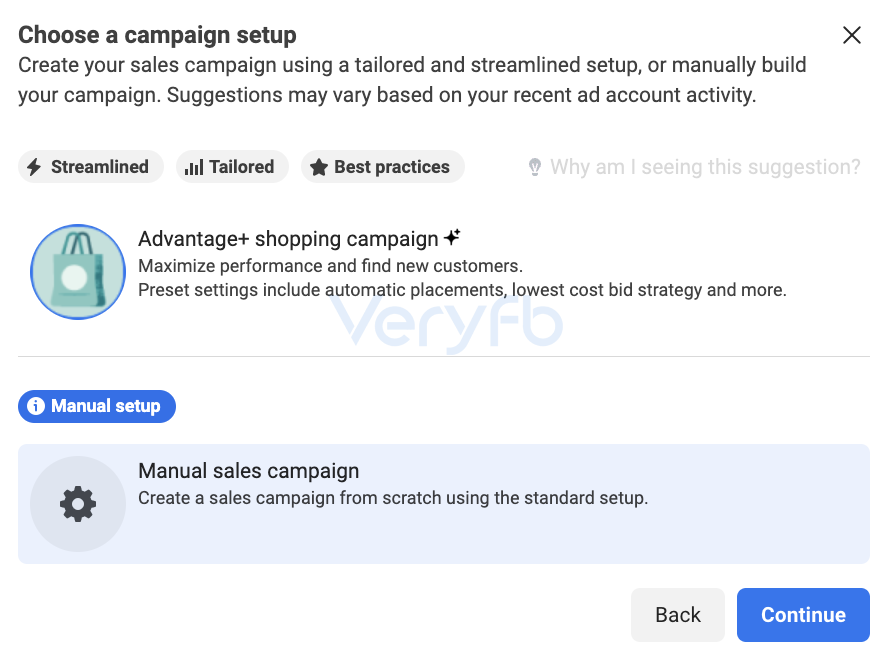Screen dimensions: 890x650
Task: Click the Best practices tag pill
Action: 383,167
